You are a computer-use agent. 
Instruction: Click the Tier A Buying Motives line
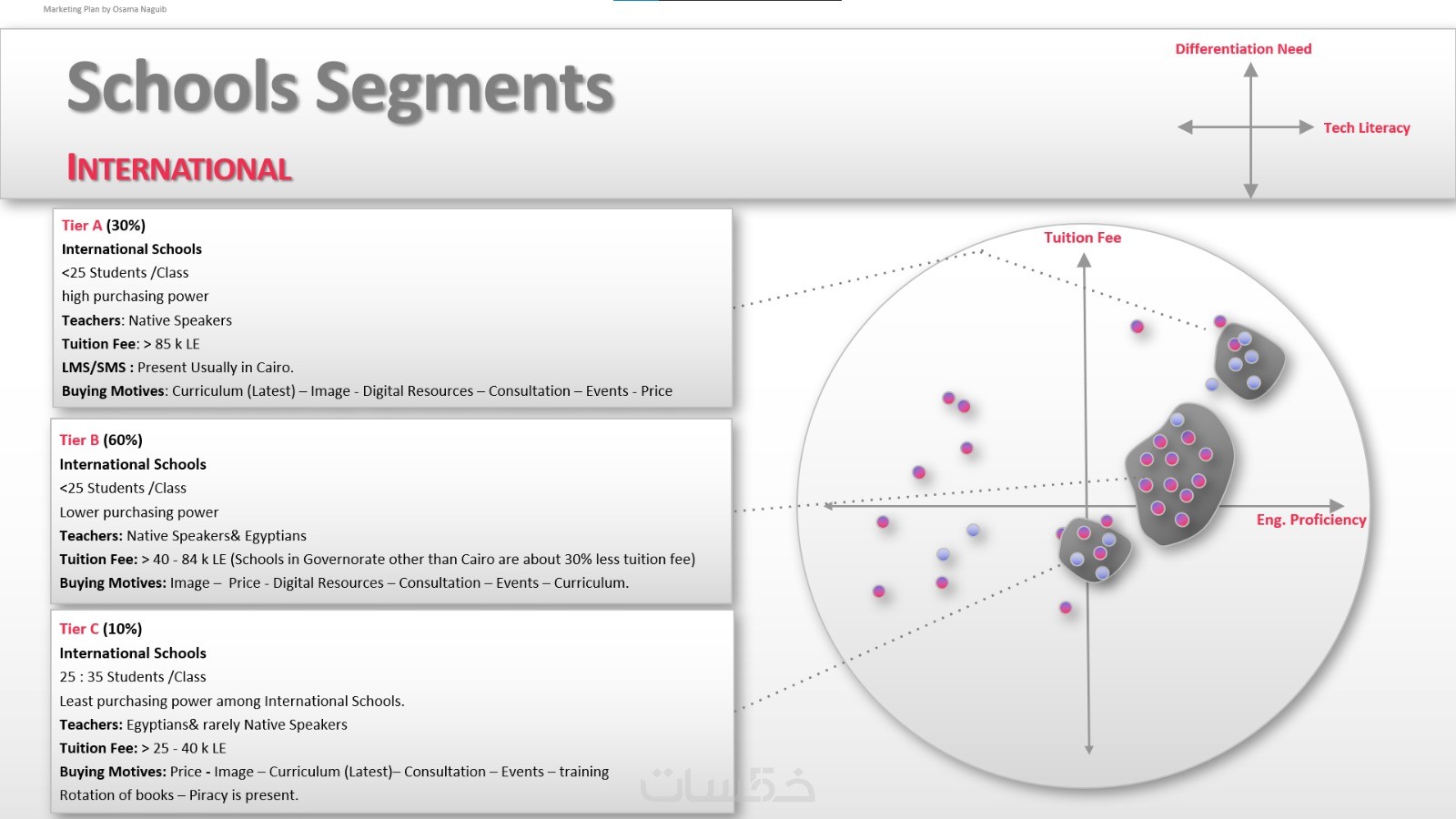(x=367, y=391)
